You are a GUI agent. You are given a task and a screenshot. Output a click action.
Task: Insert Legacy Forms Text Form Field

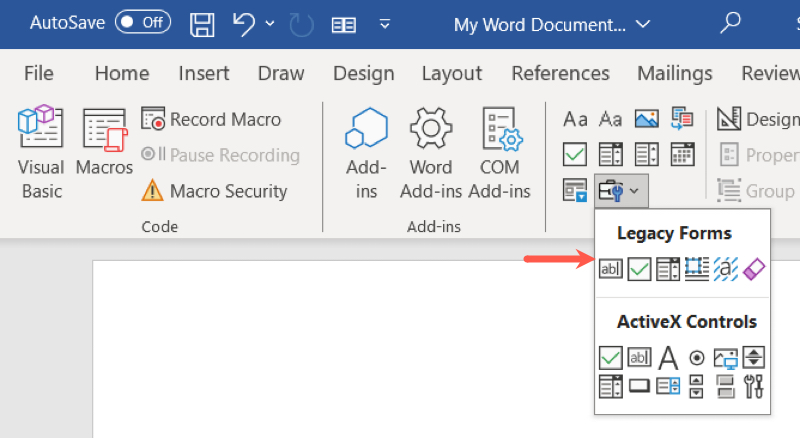click(611, 269)
